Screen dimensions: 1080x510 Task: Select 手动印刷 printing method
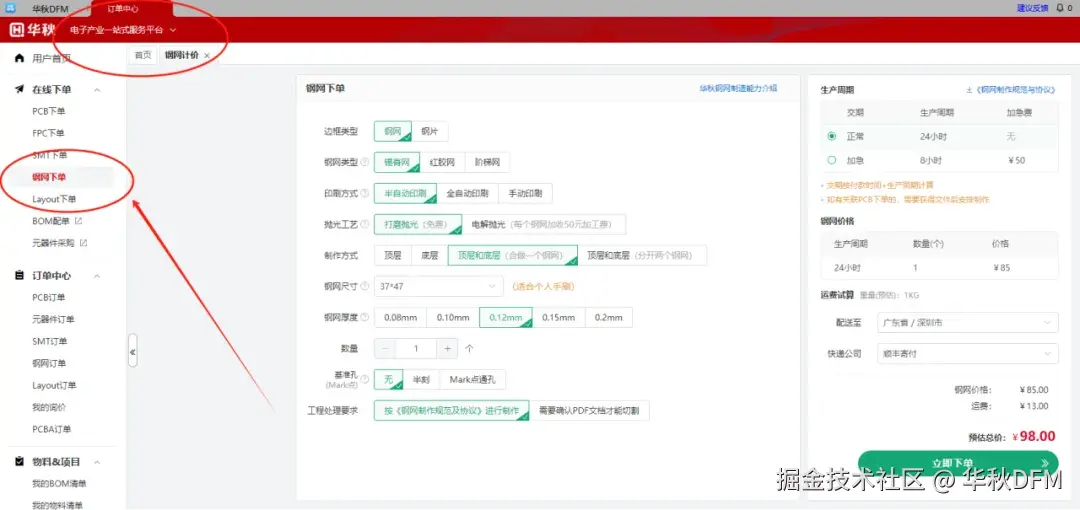pyautogui.click(x=526, y=194)
